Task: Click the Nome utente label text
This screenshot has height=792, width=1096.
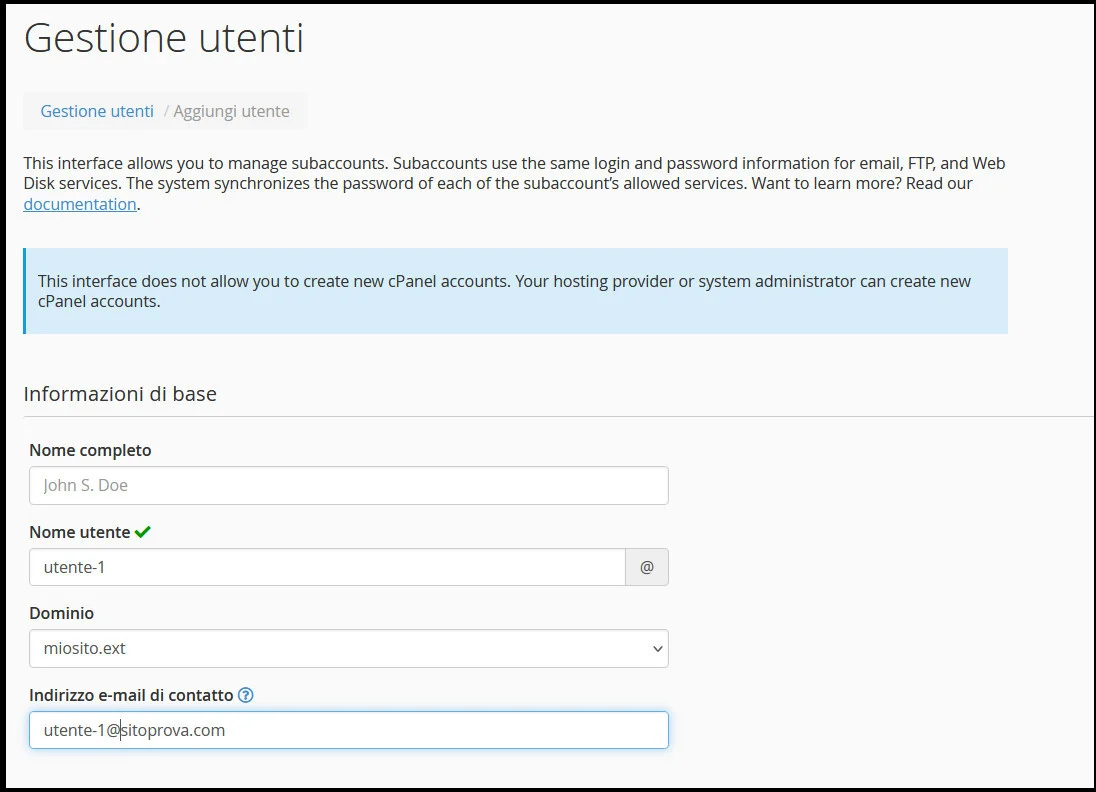Action: (80, 532)
